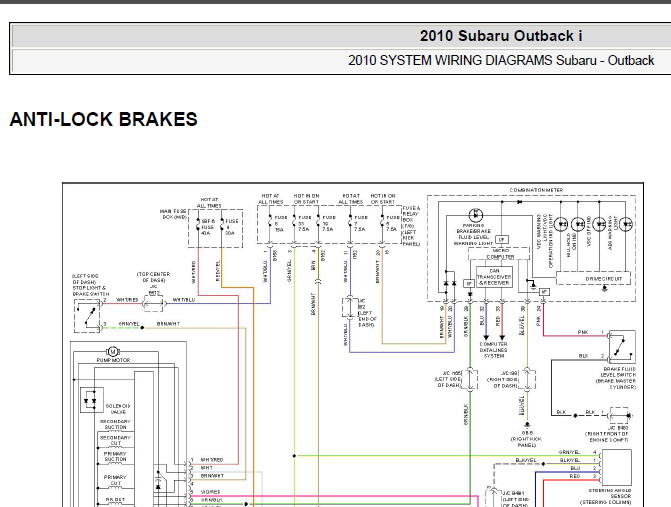This screenshot has width=671, height=507.
Task: Click the "MAIN FUSE BOX" label
Action: click(x=173, y=214)
